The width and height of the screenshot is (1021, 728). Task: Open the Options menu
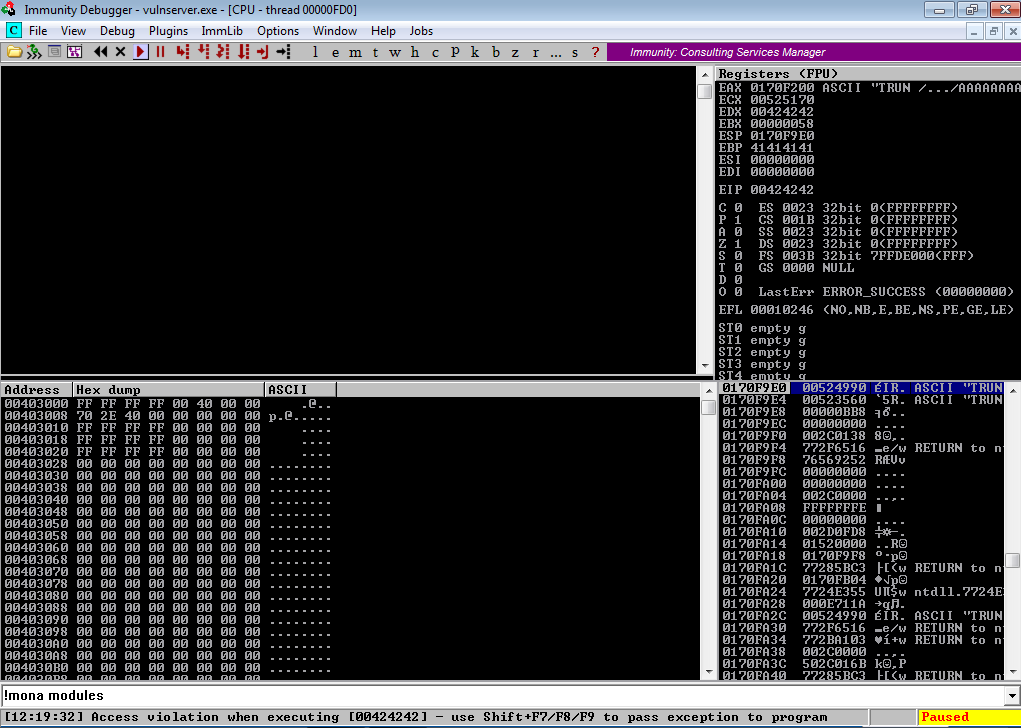tap(278, 31)
